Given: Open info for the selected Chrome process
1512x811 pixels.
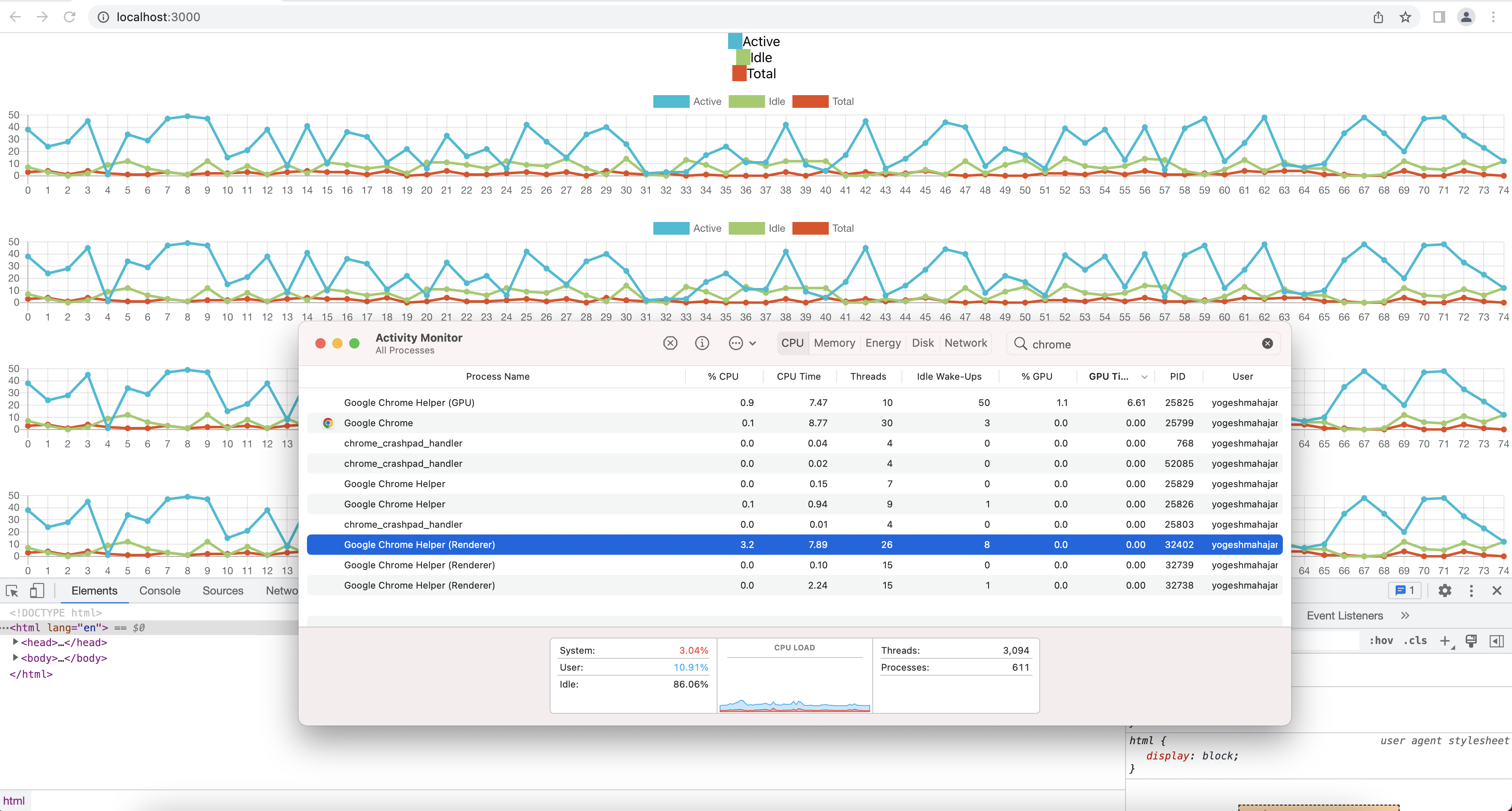Looking at the screenshot, I should pos(702,343).
